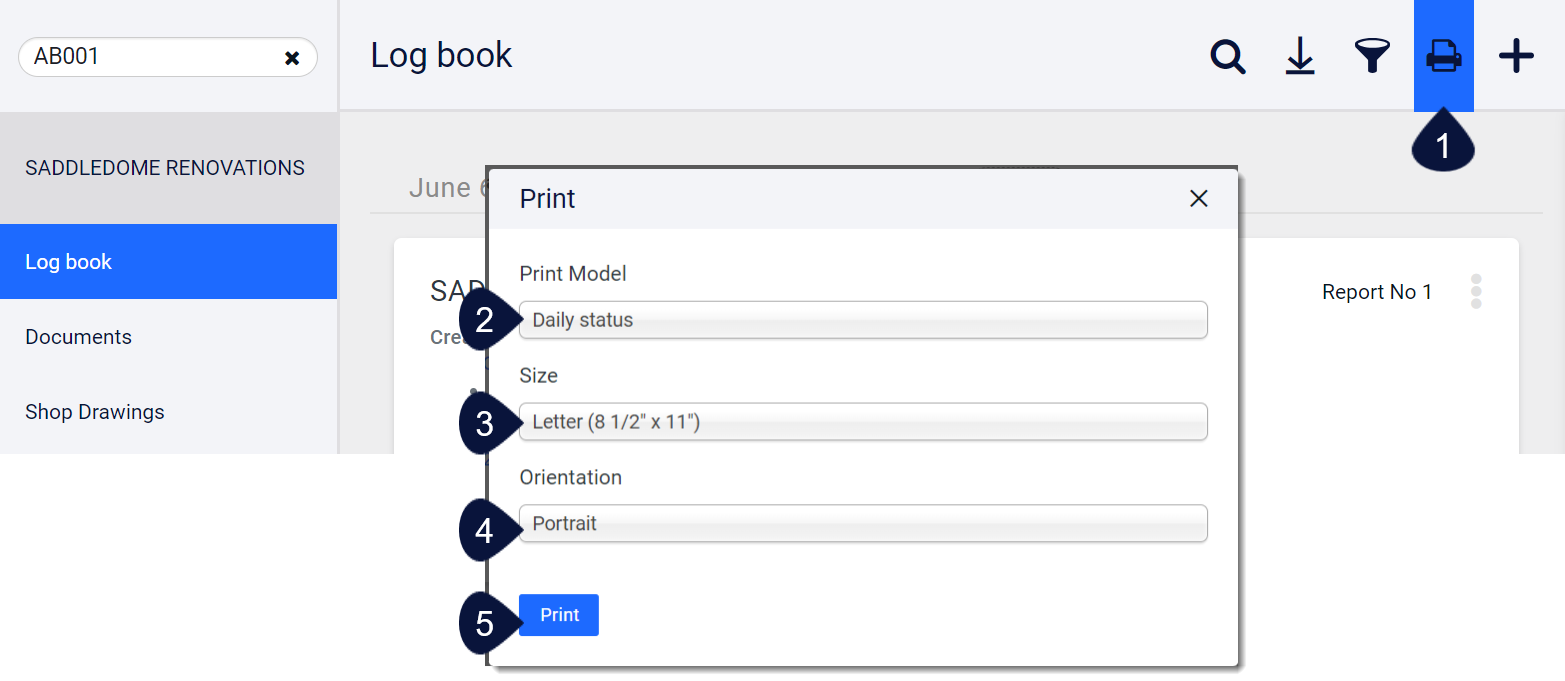Close the Print dialog with X
Screen dimensions: 1565x681
pos(1199,198)
